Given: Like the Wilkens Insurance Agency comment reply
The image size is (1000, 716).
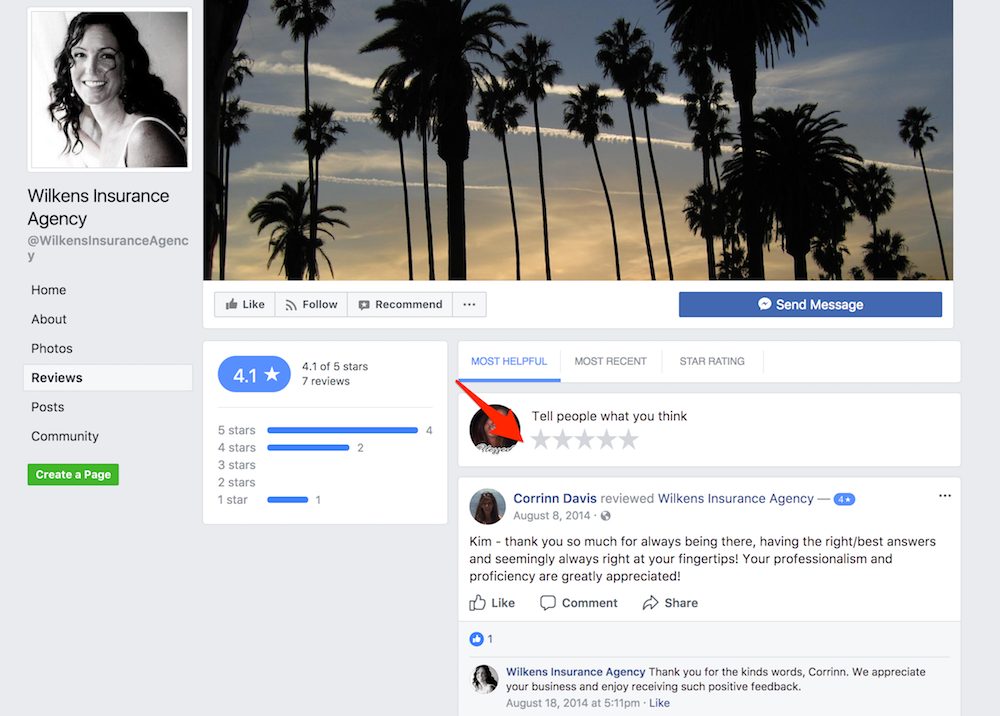Looking at the screenshot, I should point(659,703).
